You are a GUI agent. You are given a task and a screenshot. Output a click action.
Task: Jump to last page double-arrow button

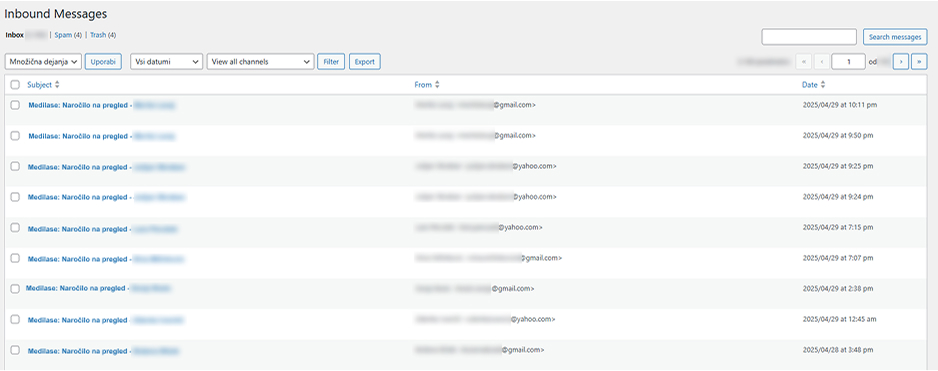pyautogui.click(x=919, y=62)
